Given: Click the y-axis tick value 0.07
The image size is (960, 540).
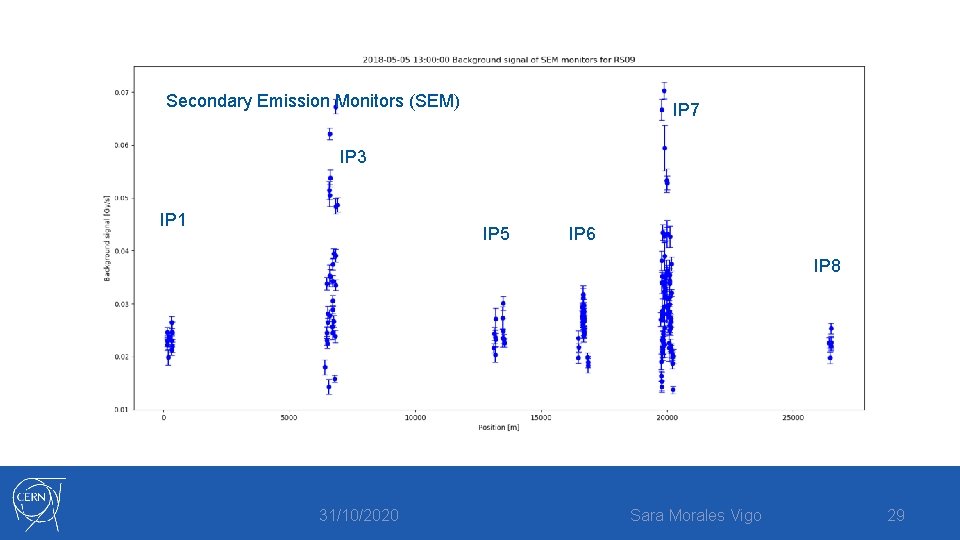Looking at the screenshot, I should coord(121,92).
